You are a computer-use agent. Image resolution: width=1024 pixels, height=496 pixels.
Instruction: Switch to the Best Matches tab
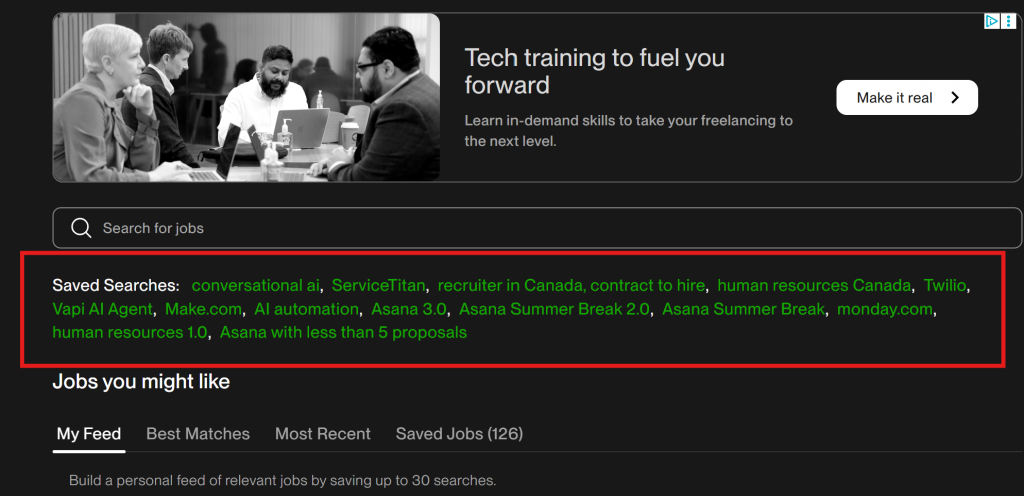point(198,434)
